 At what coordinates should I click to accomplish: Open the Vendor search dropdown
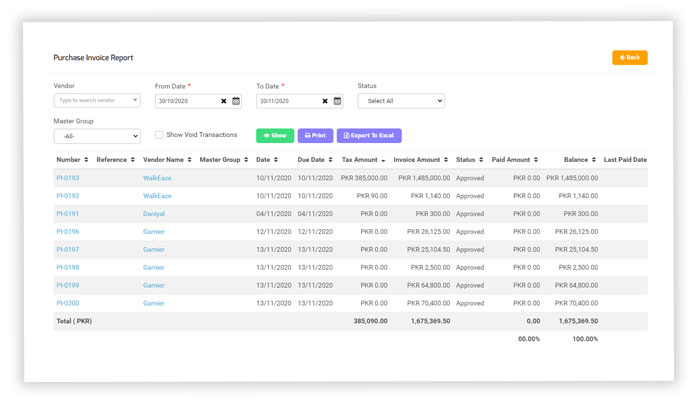click(x=96, y=101)
